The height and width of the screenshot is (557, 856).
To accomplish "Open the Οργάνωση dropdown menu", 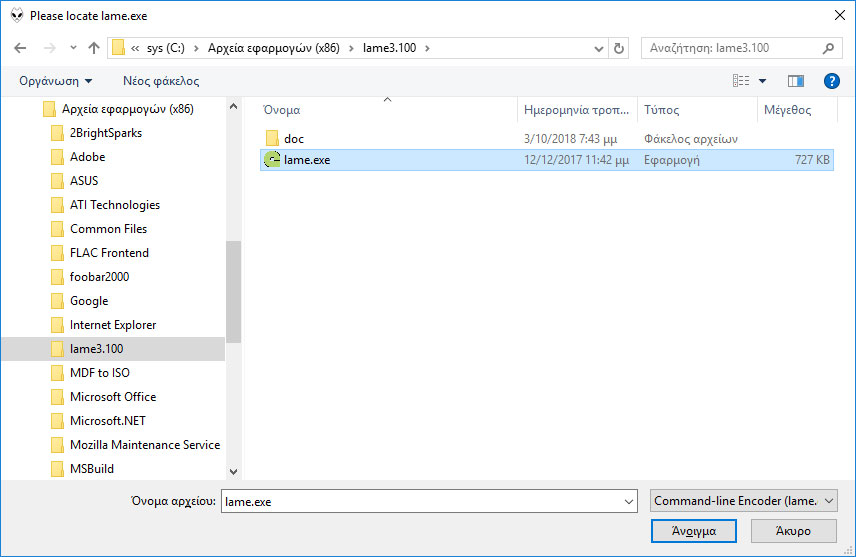I will (x=56, y=81).
